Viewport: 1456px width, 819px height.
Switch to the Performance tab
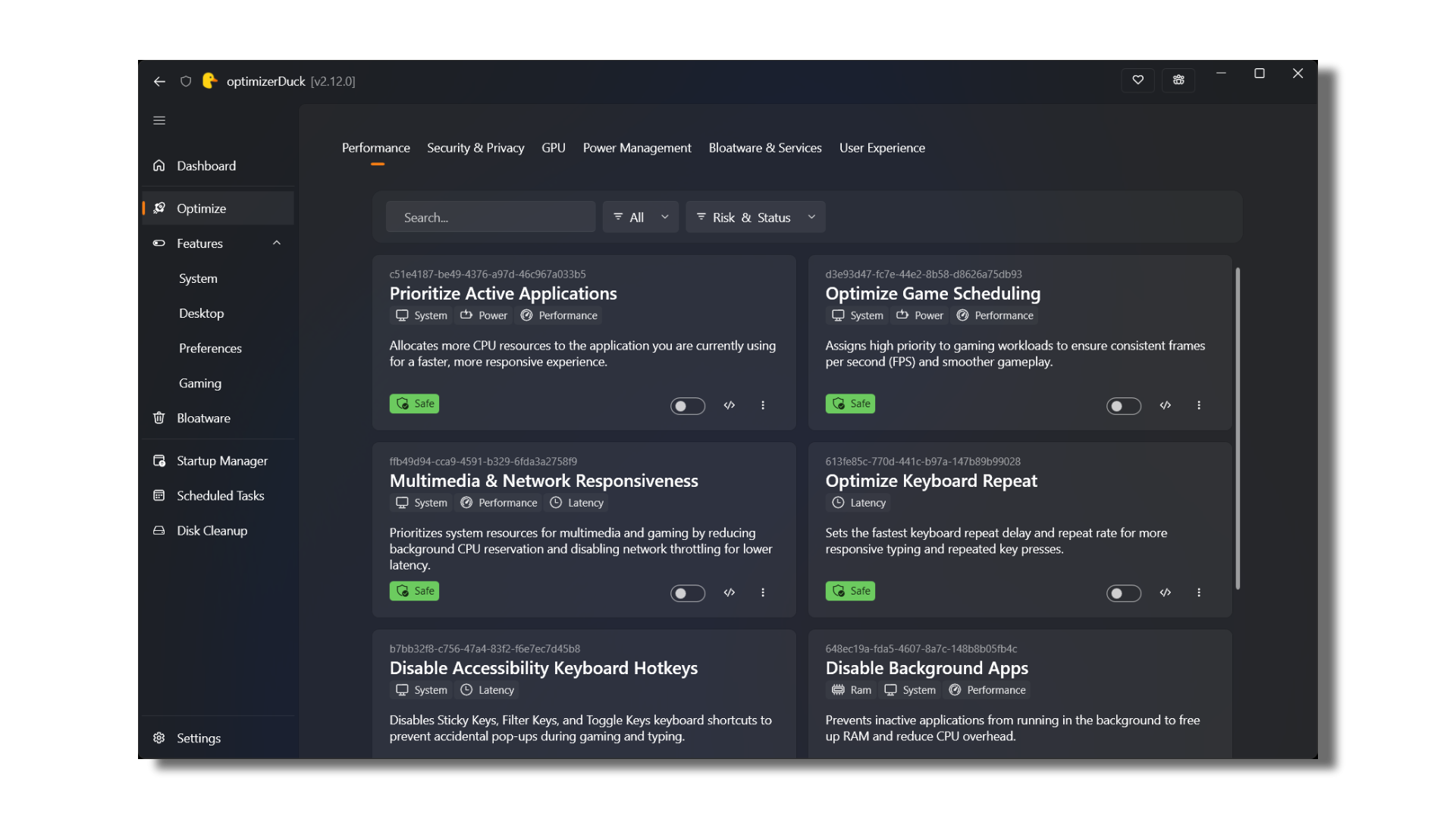[376, 148]
